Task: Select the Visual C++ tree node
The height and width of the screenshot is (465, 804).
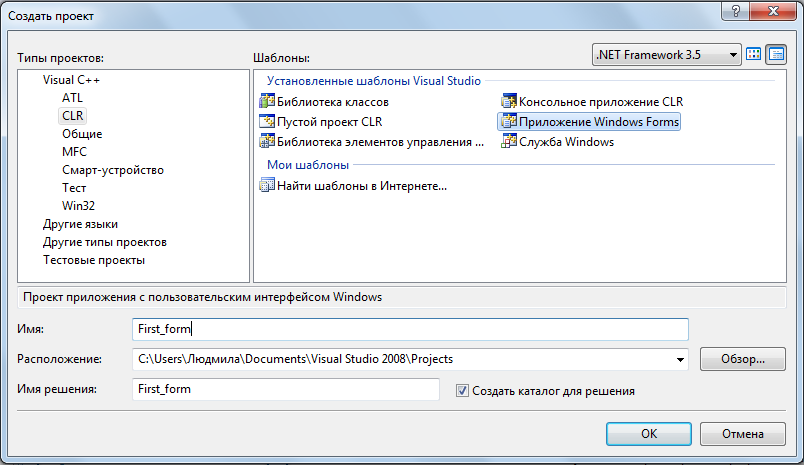Action: click(71, 79)
